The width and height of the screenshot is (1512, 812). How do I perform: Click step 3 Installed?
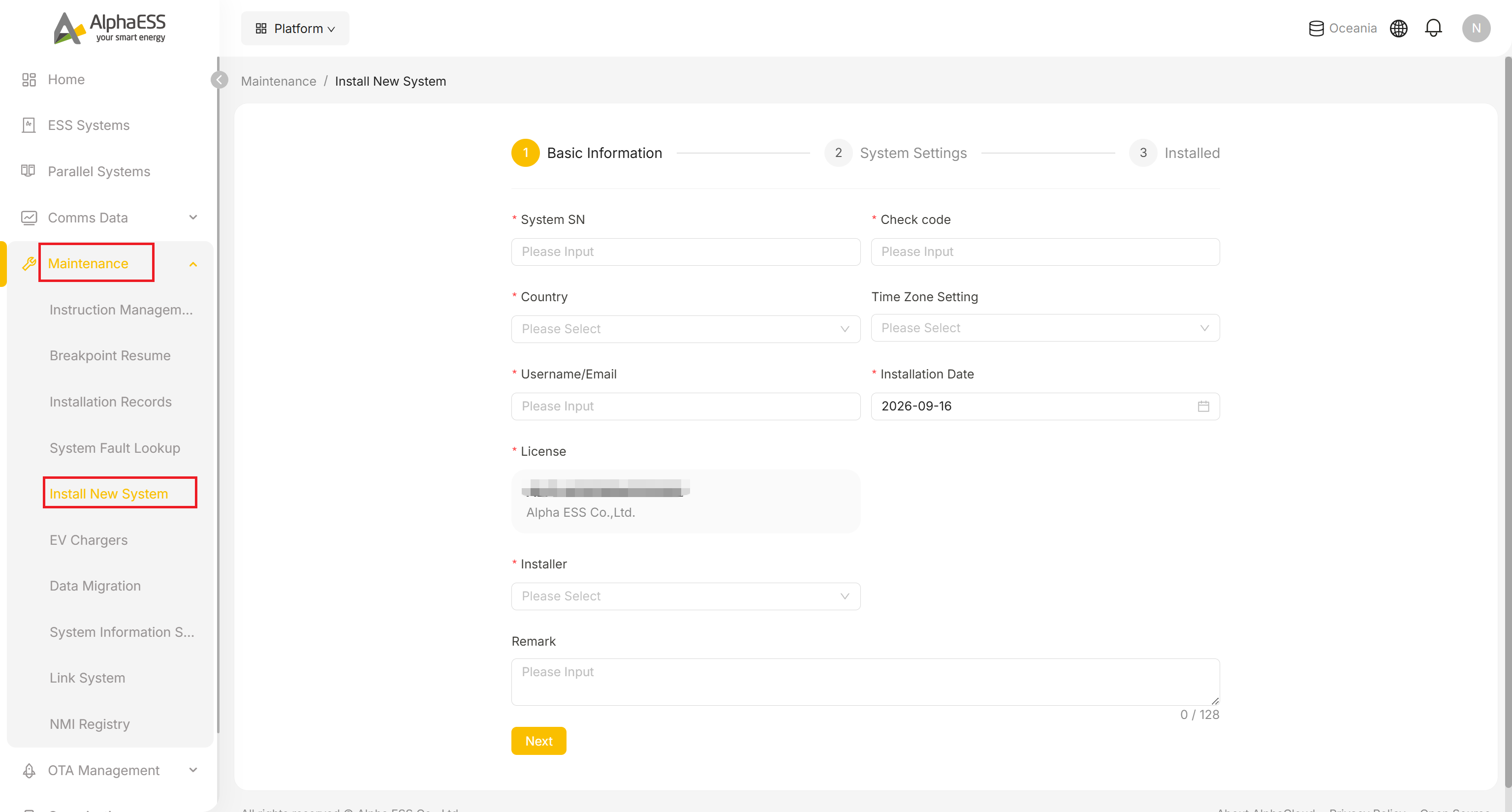click(x=1174, y=153)
